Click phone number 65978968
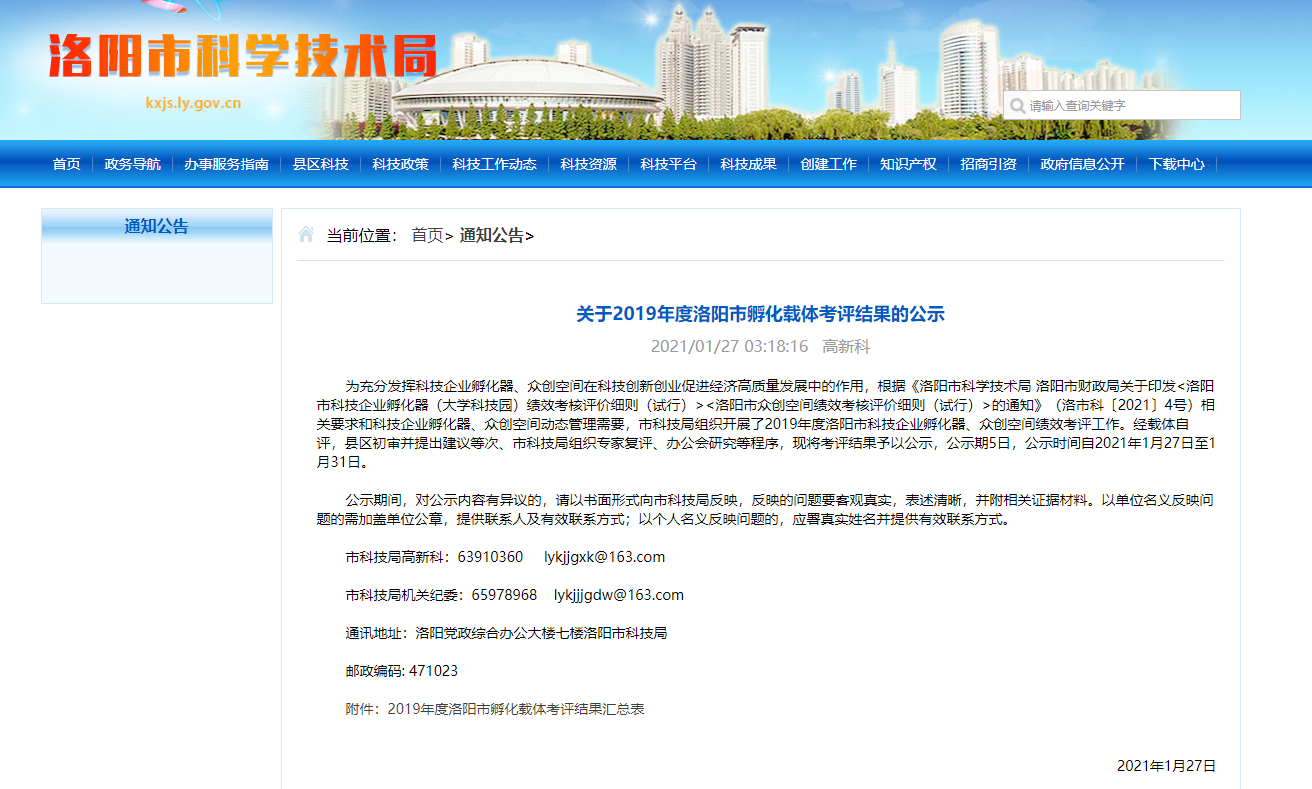This screenshot has width=1312, height=789. (x=504, y=595)
